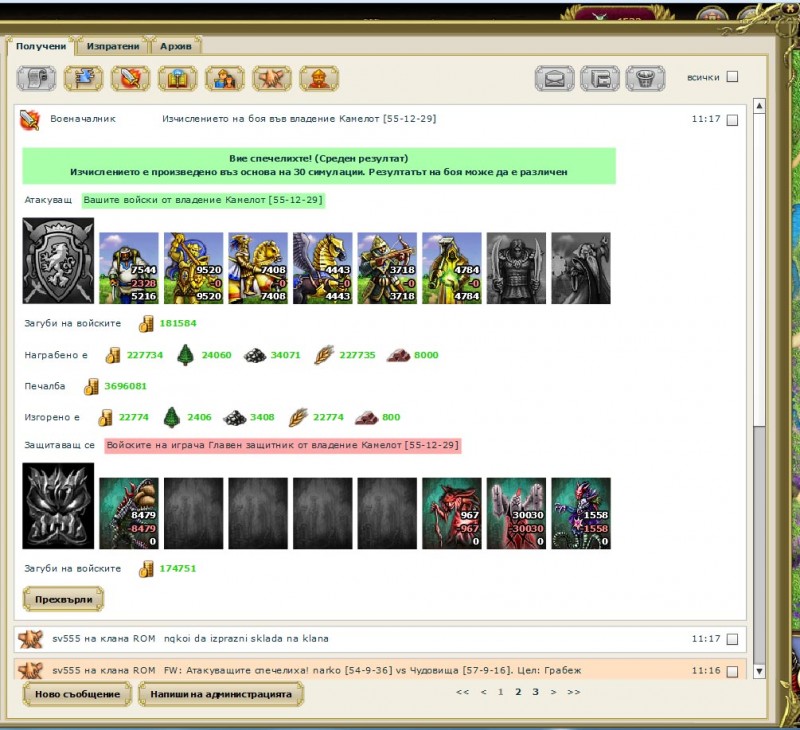Viewport: 800px width, 730px height.
Task: Click the '>>' last page link
Action: [574, 691]
